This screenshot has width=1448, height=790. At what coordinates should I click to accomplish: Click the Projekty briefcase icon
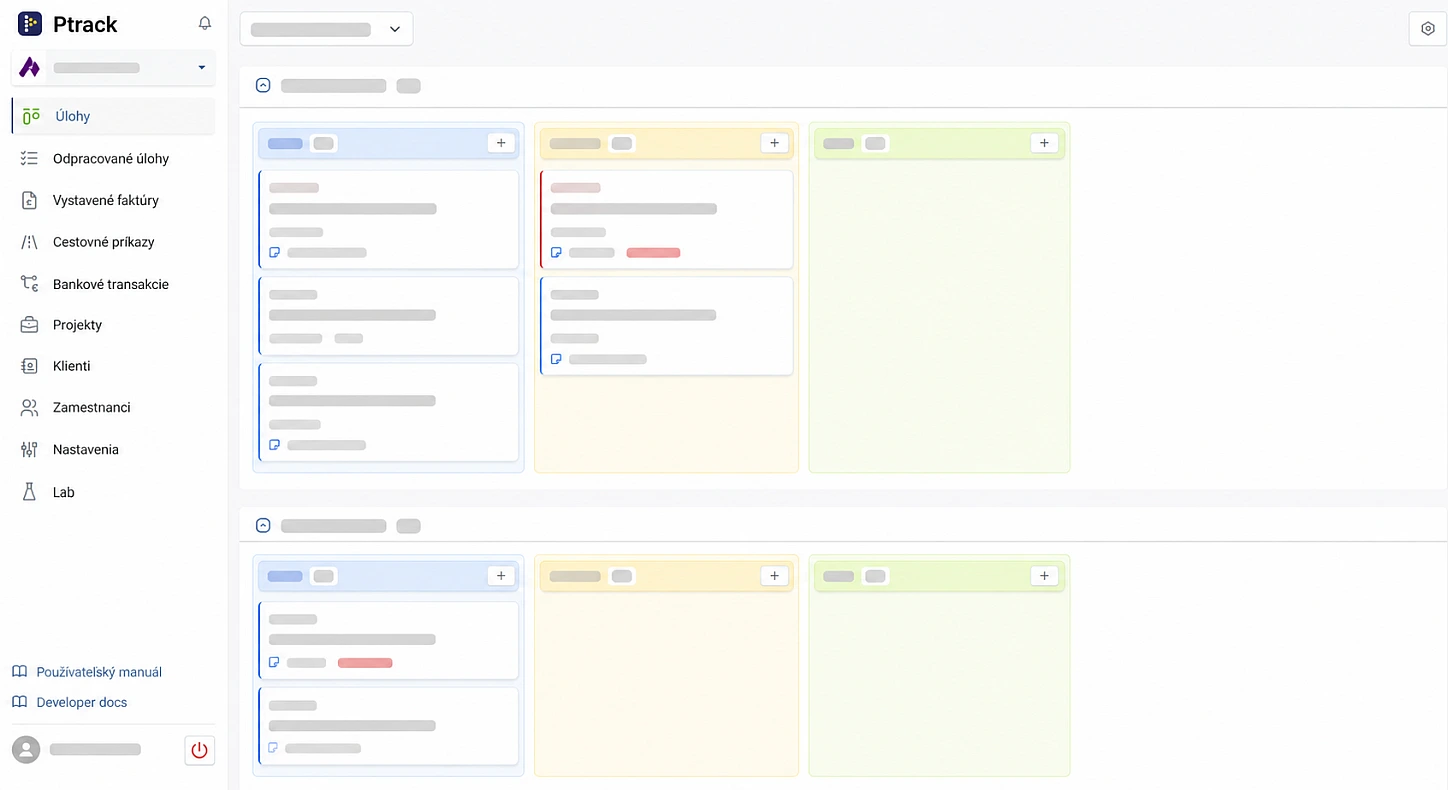[29, 325]
